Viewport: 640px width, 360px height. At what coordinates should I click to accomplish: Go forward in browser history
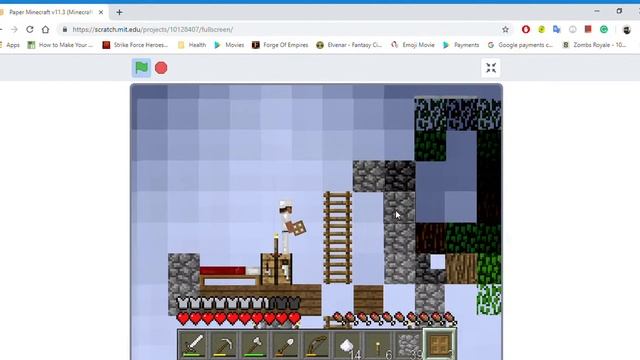14,29
